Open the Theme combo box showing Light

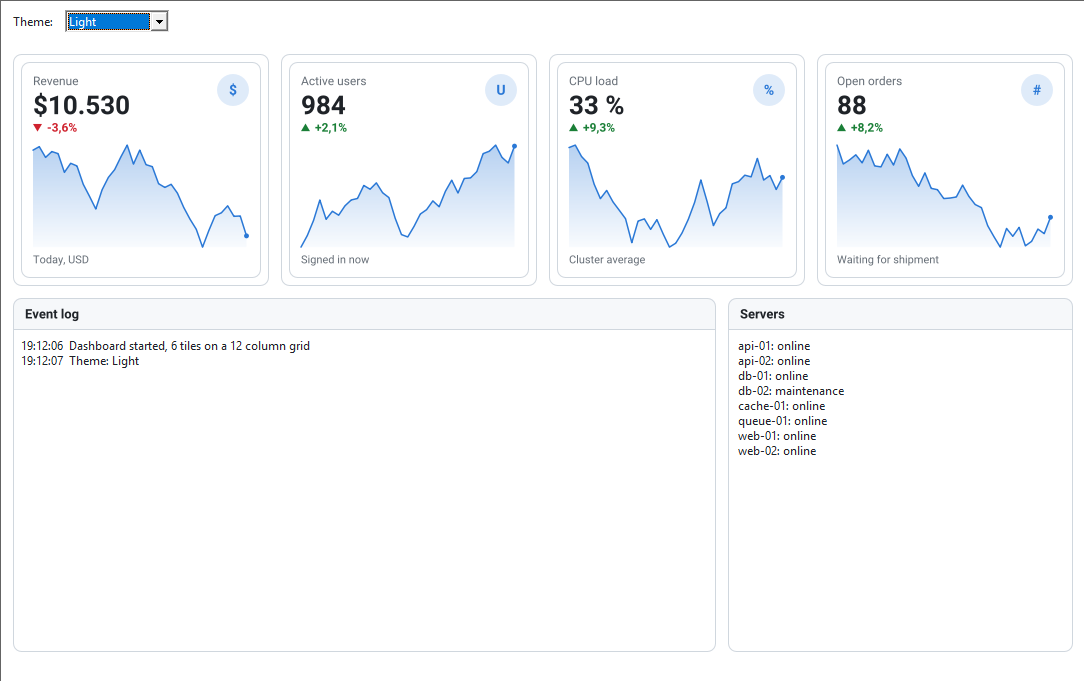click(117, 21)
